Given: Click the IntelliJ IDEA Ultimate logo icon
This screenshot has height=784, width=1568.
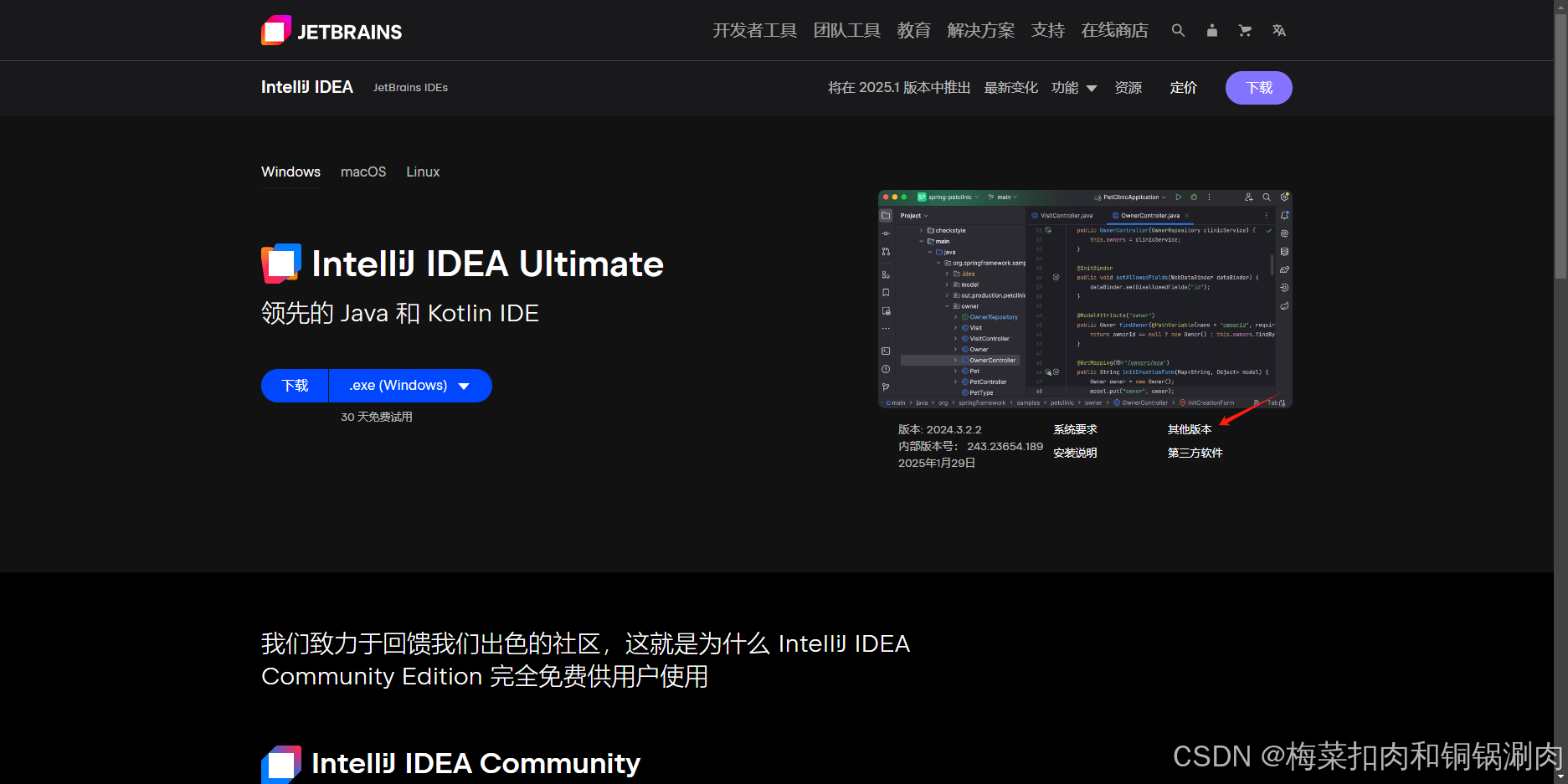Looking at the screenshot, I should click(x=281, y=264).
